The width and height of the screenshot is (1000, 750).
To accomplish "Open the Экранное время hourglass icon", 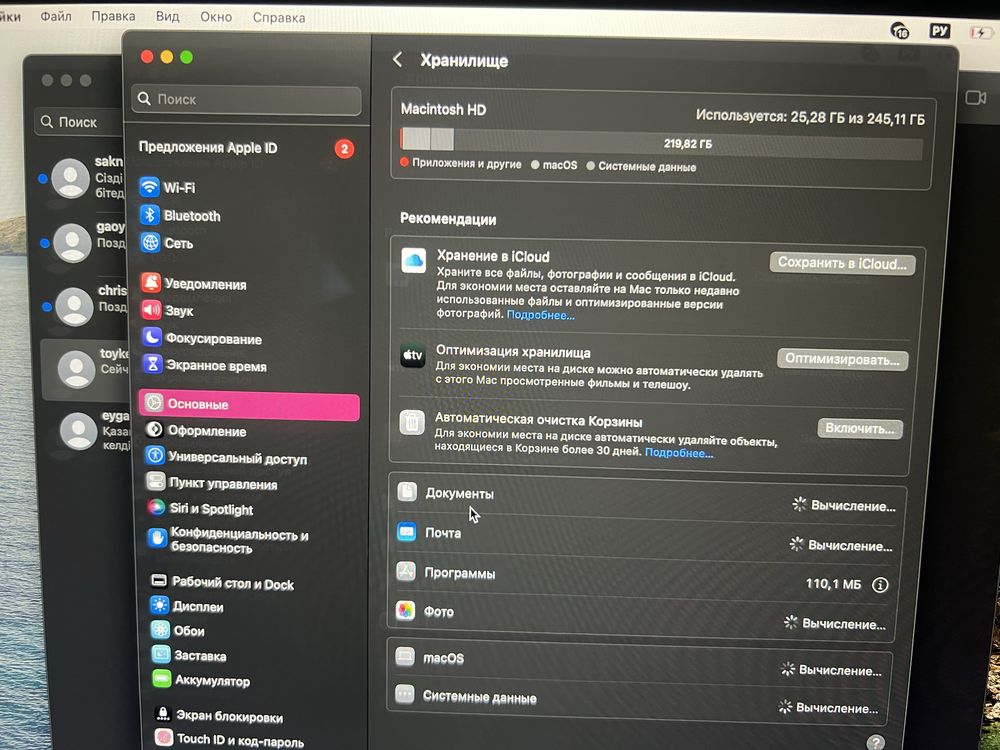I will 153,365.
